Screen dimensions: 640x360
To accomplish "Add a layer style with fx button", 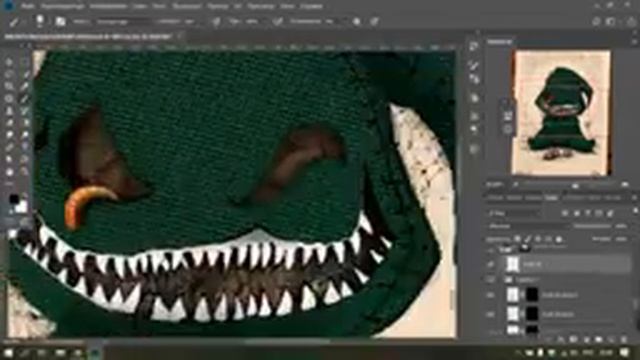I will point(560,340).
